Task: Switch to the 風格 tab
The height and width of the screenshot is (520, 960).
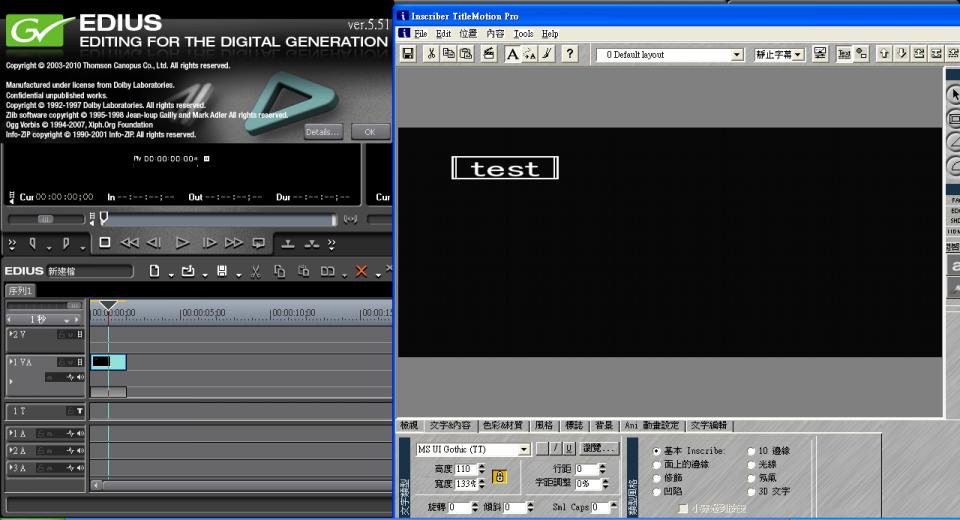Action: coord(544,425)
